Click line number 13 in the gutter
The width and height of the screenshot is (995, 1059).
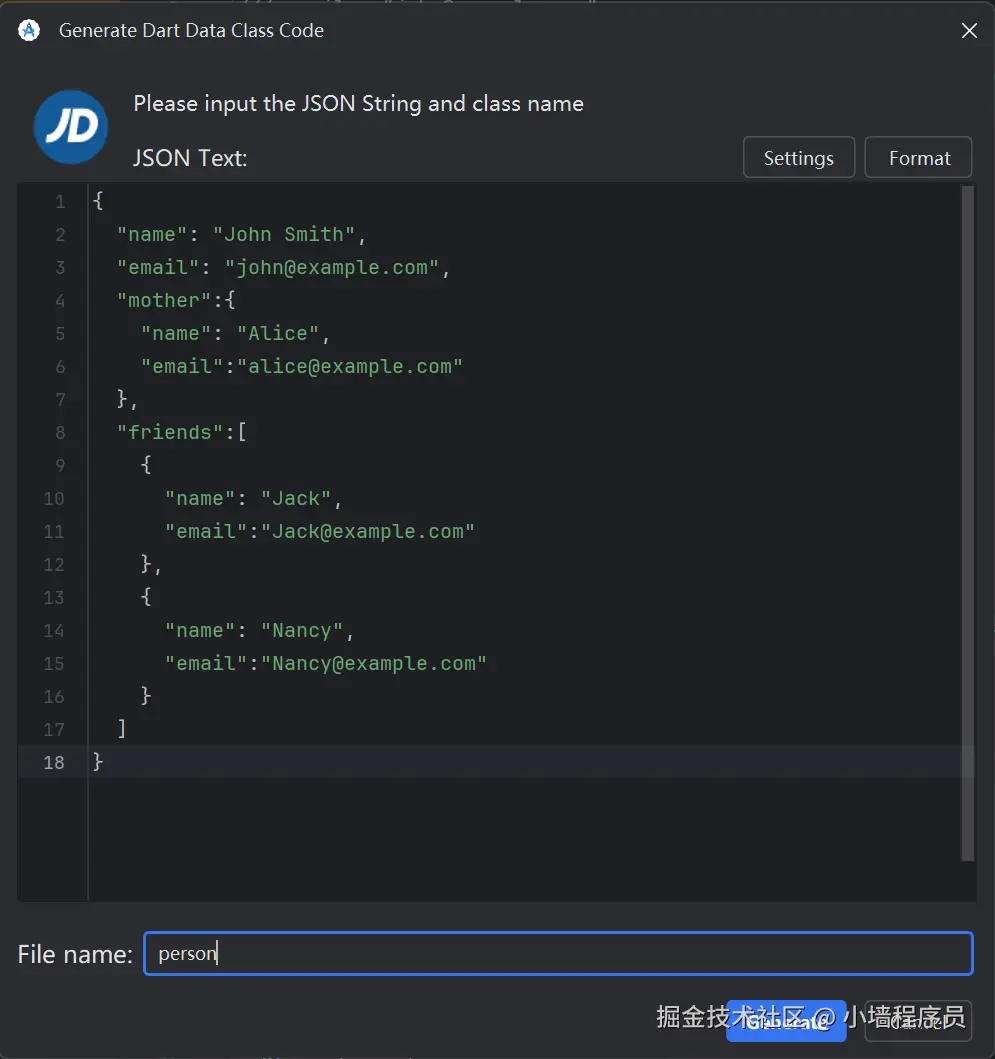pos(54,598)
